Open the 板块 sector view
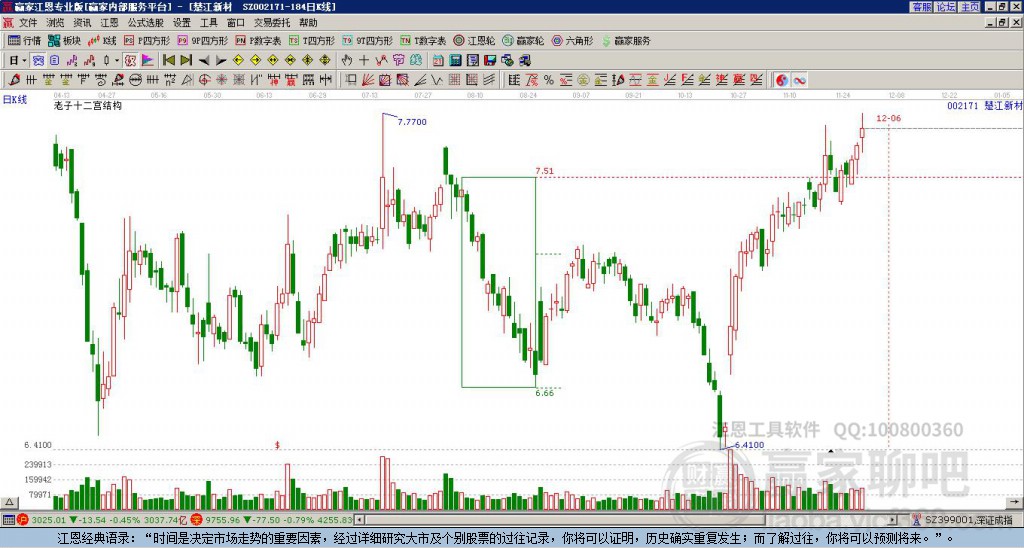Image resolution: width=1024 pixels, height=548 pixels. [65, 41]
